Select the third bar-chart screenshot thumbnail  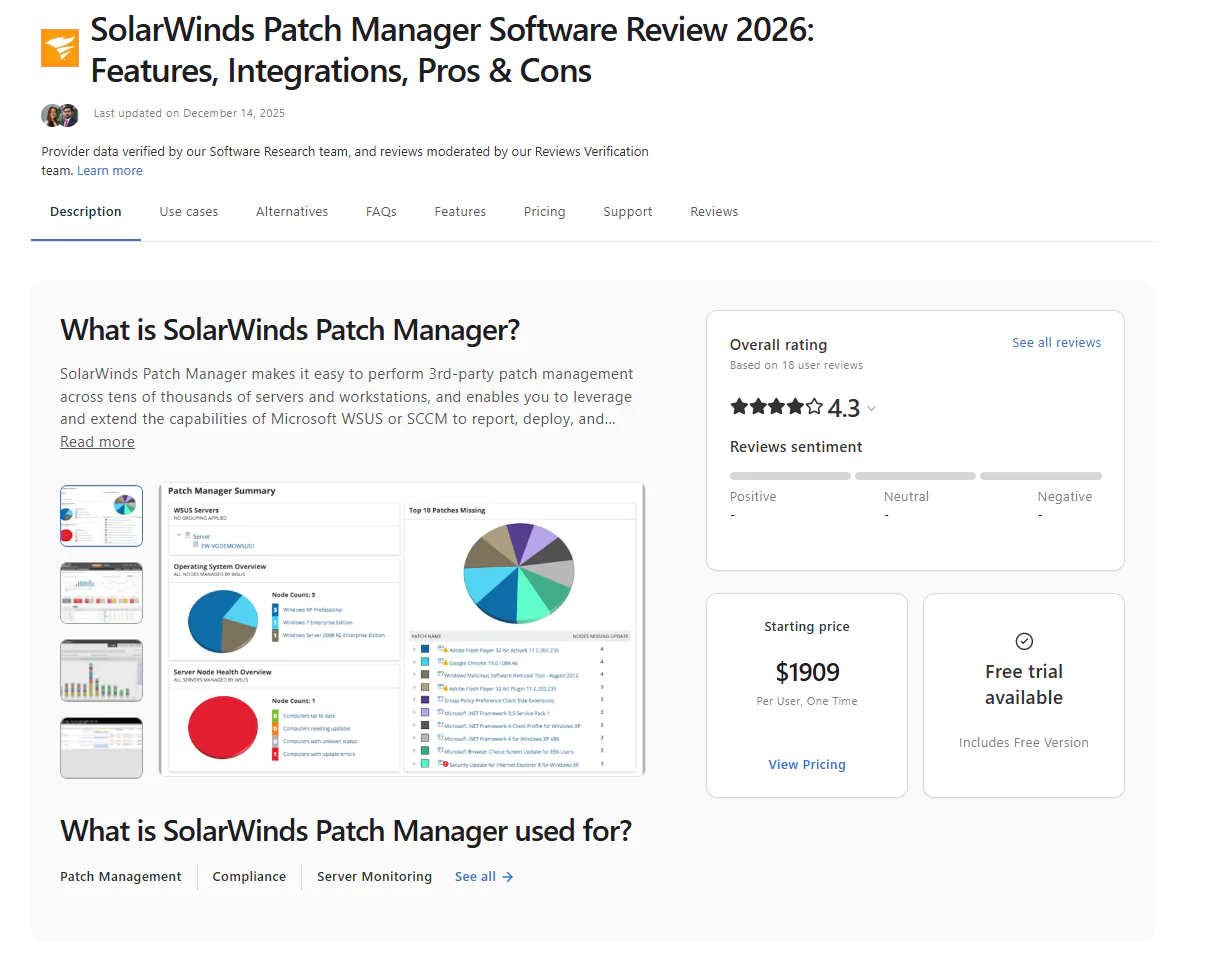pos(102,671)
